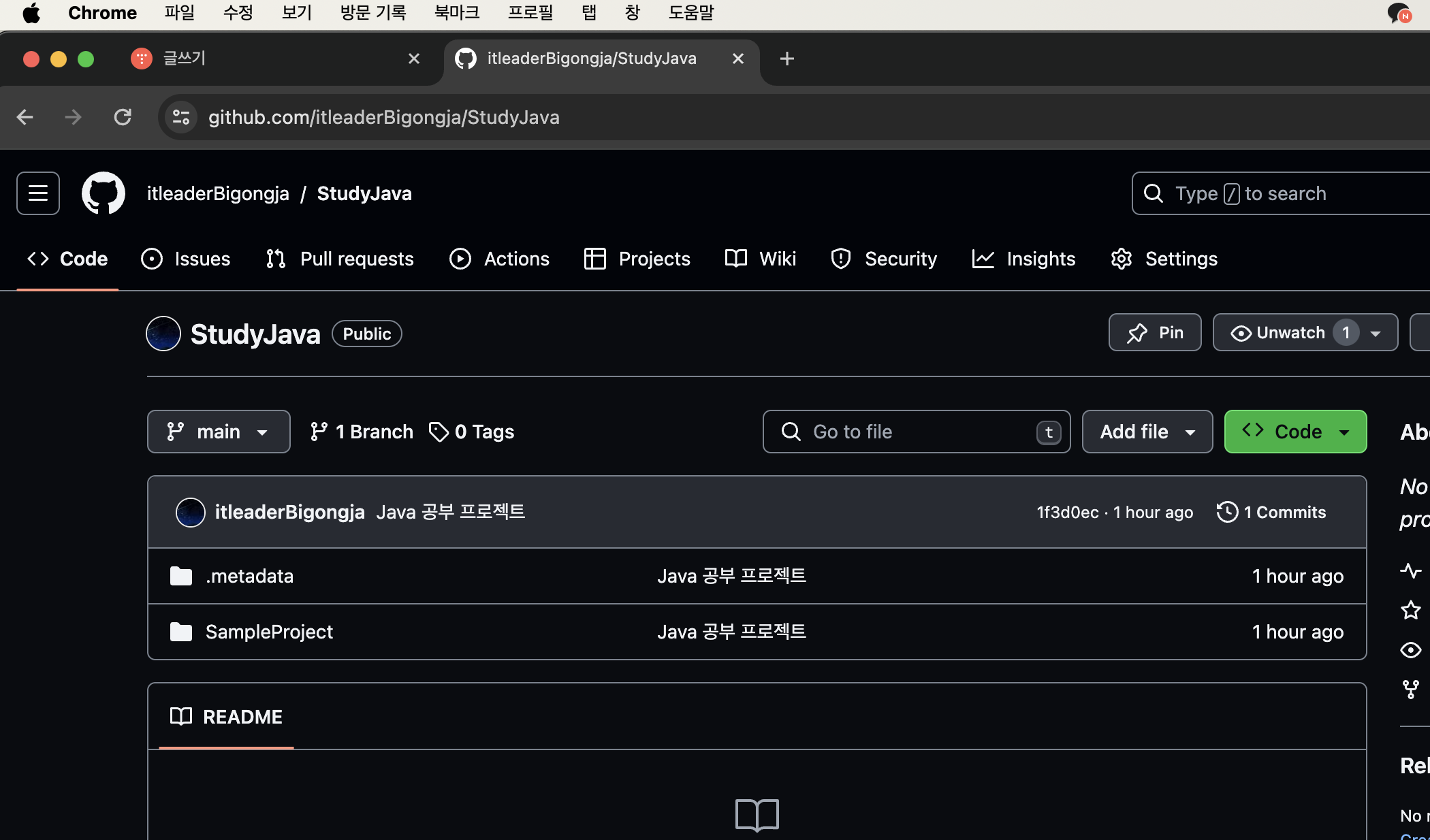Click the star icon in About sidebar

coord(1411,610)
